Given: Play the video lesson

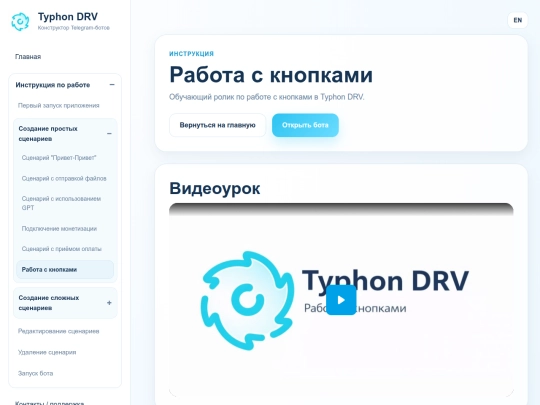Looking at the screenshot, I should coord(341,300).
